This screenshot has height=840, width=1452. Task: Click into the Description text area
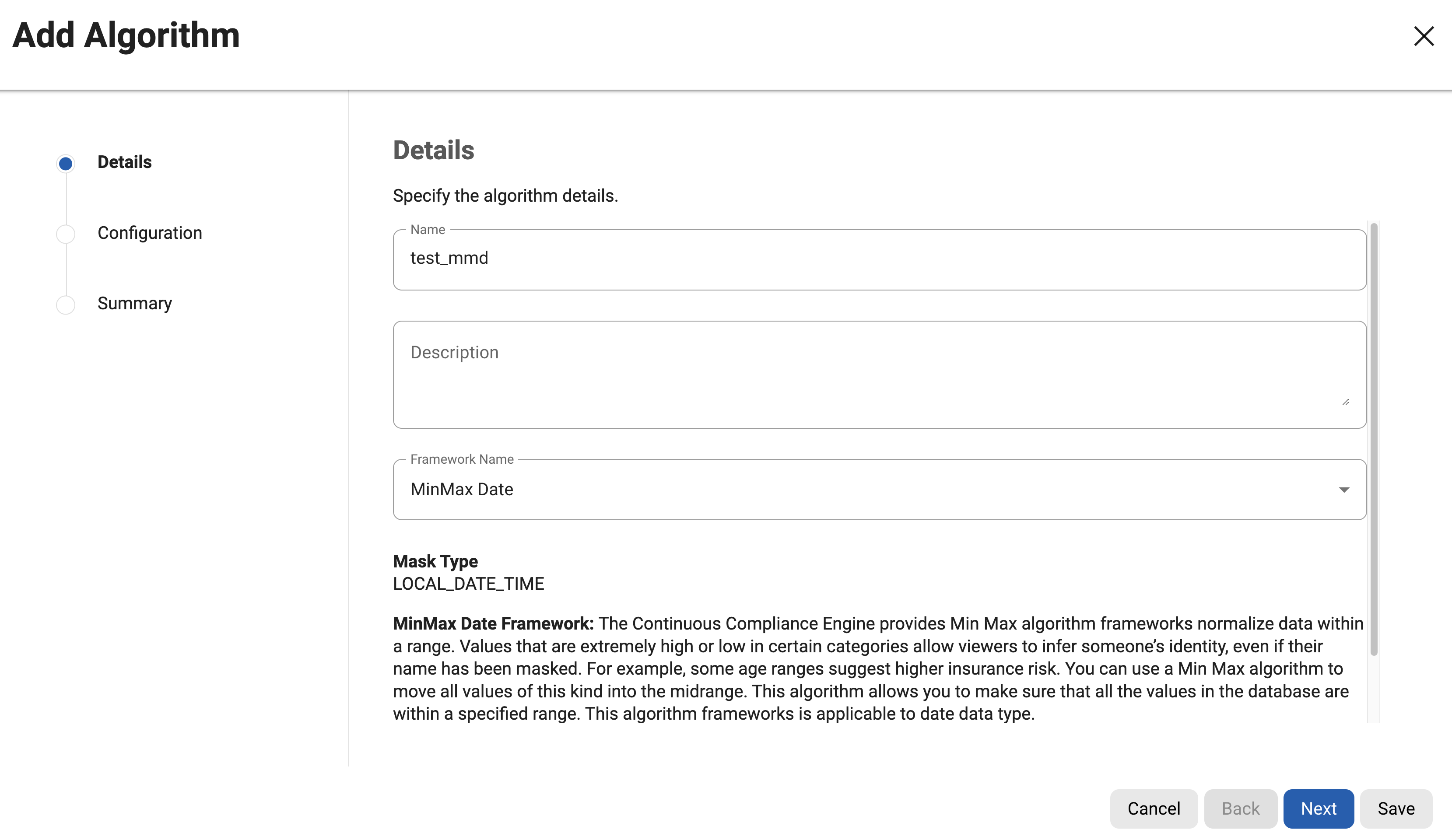(x=879, y=374)
